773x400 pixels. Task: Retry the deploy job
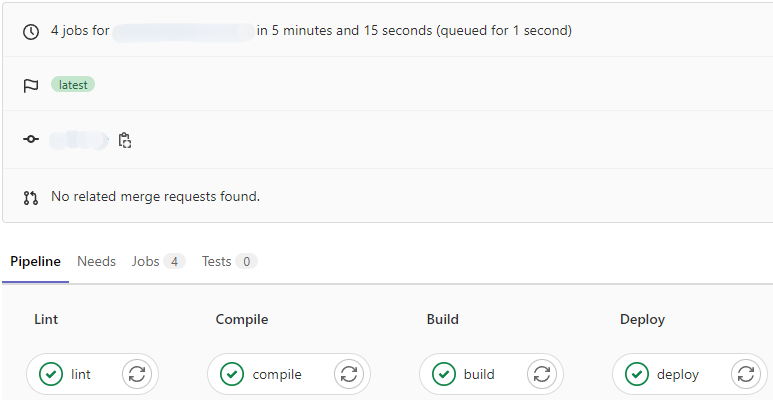745,374
